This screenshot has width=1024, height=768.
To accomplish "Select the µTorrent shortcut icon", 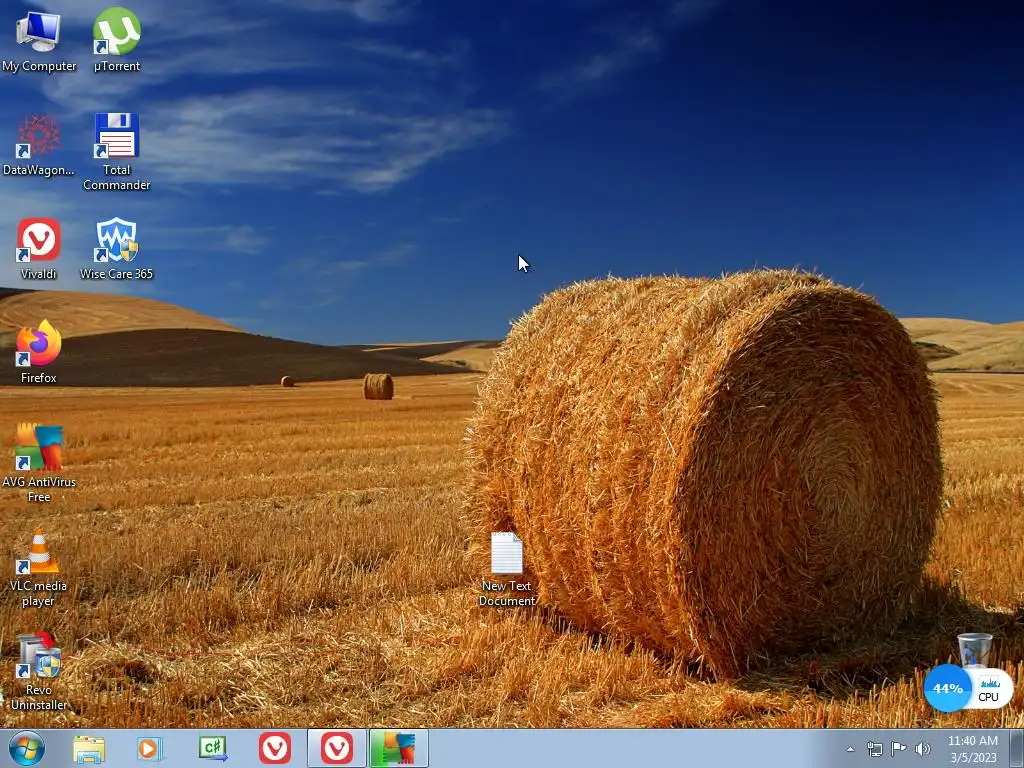I will [116, 40].
